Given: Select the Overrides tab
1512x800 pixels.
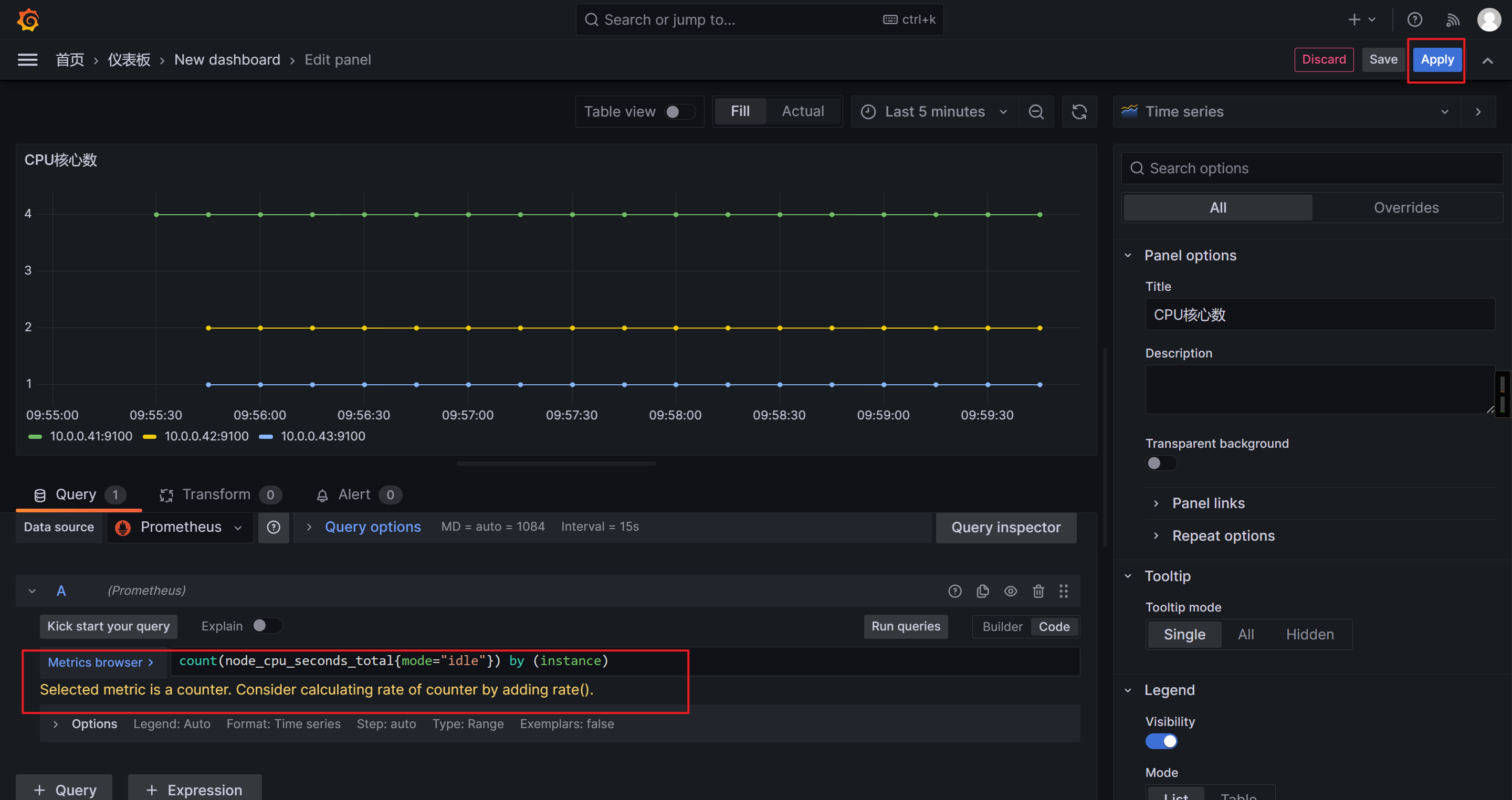Looking at the screenshot, I should point(1406,208).
